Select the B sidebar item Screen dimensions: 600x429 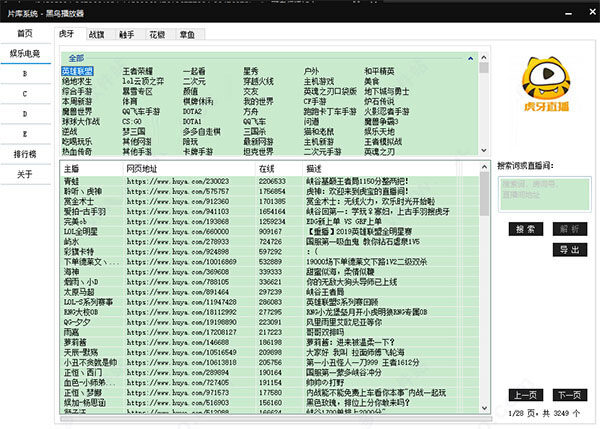click(25, 73)
